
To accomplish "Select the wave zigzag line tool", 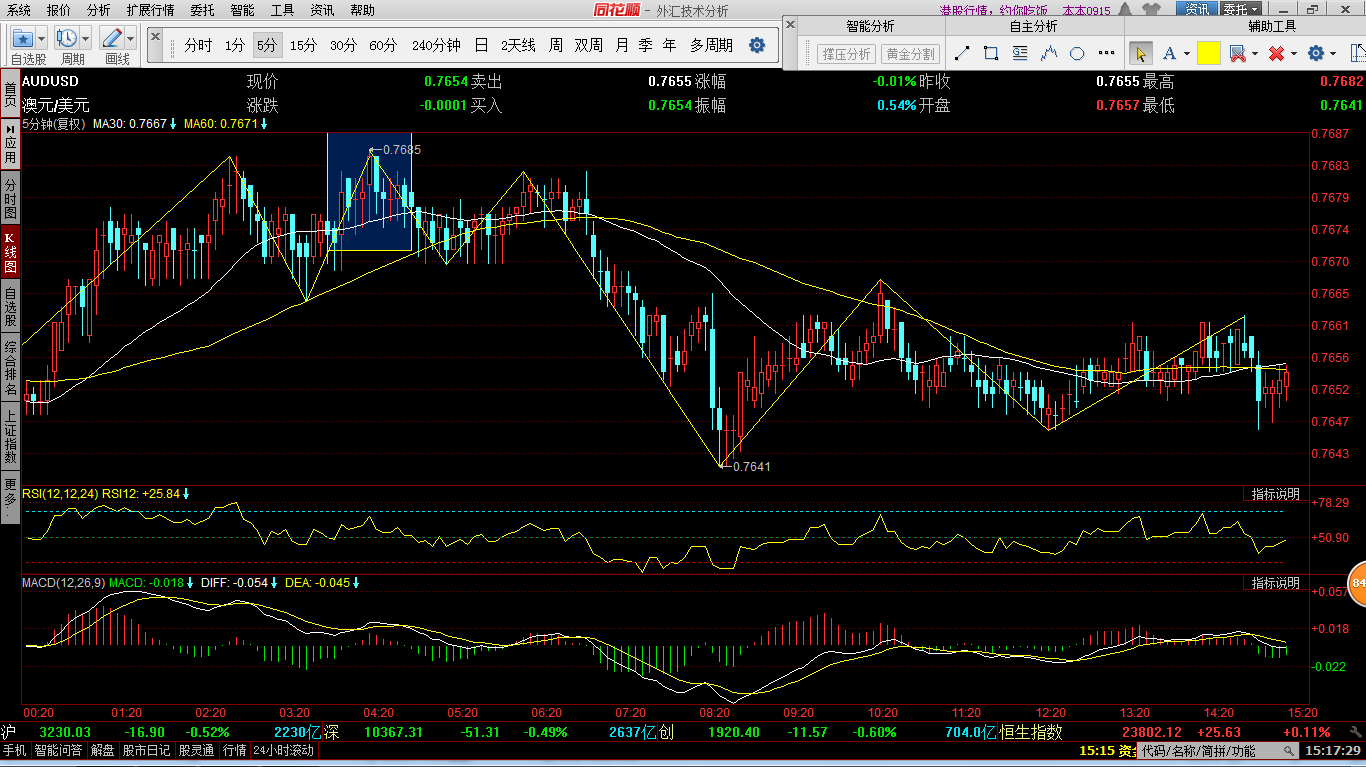I will tap(1049, 54).
